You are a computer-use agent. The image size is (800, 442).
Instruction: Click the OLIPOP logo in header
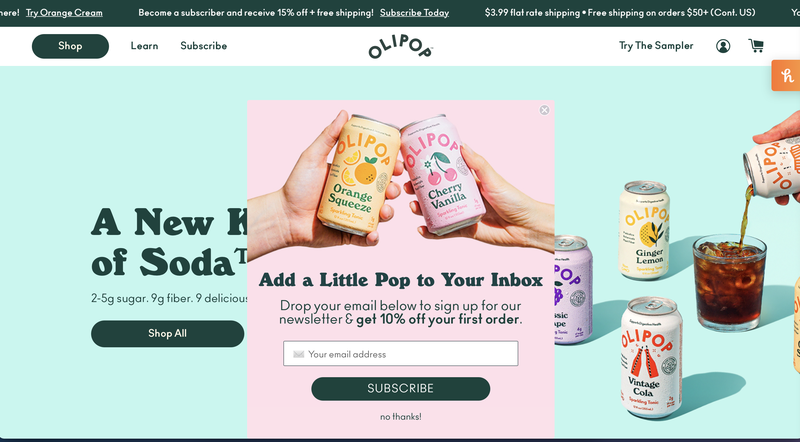click(401, 46)
